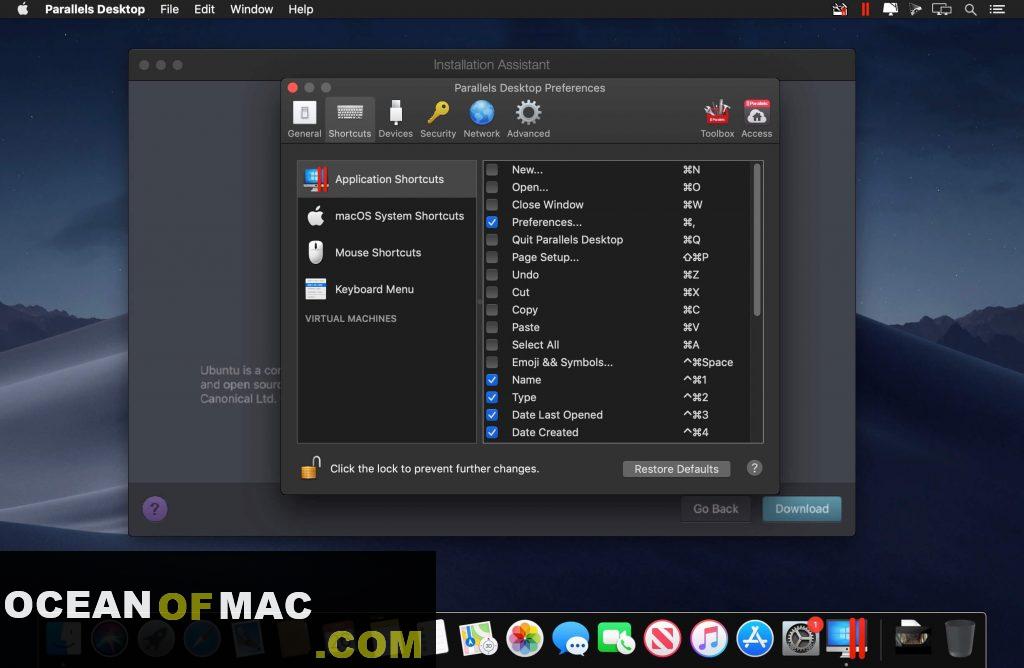
Task: Open the Security key icon
Action: coord(438,112)
